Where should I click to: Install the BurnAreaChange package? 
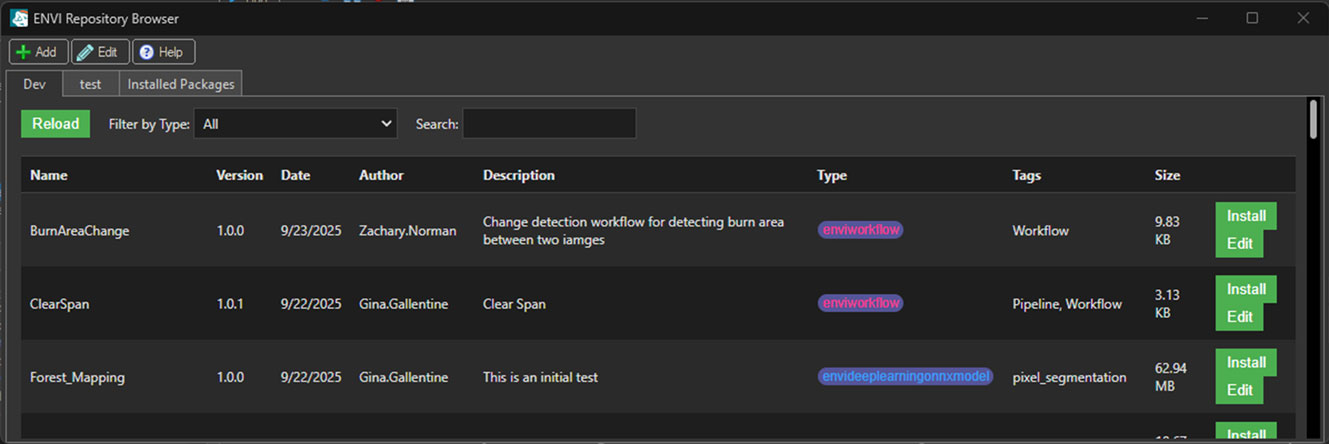[1246, 216]
